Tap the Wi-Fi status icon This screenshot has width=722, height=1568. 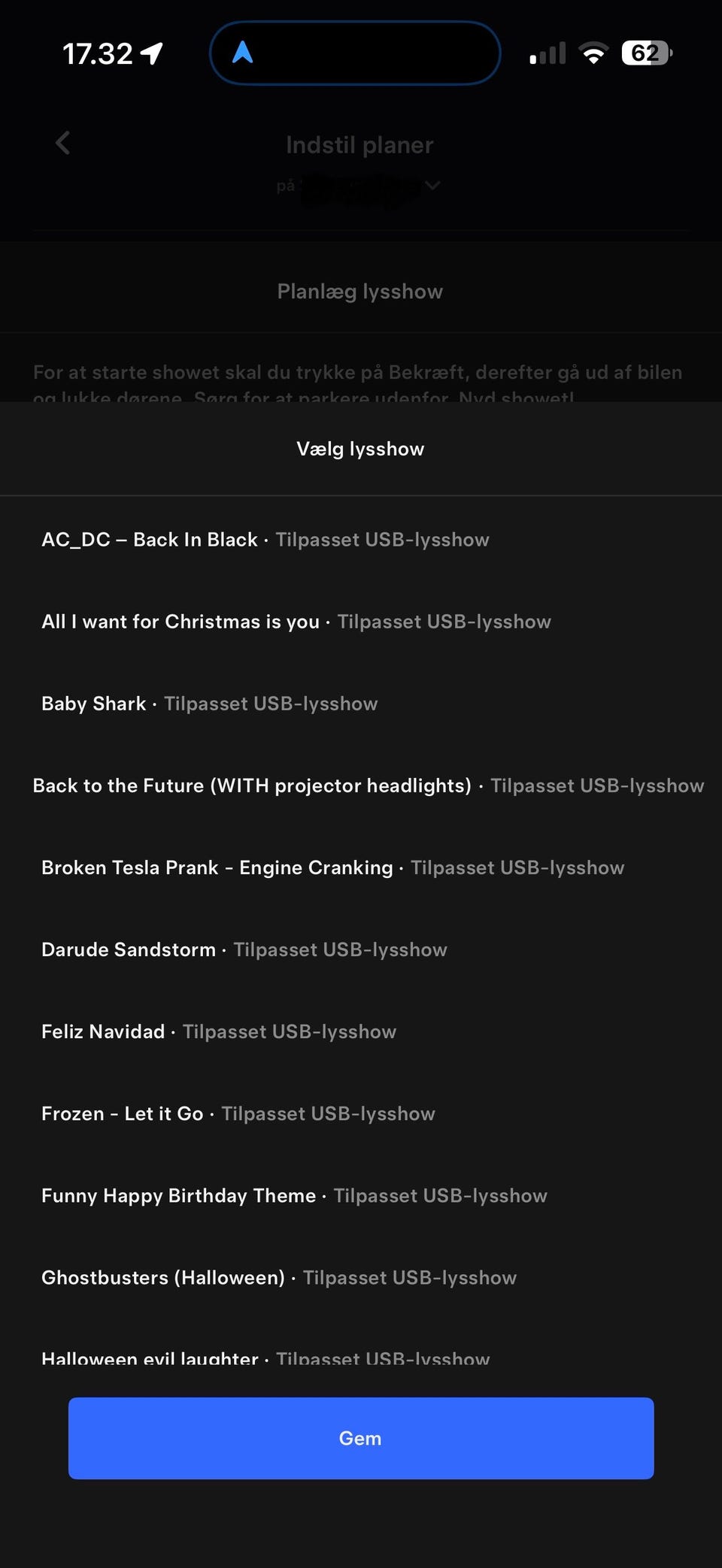(x=593, y=53)
